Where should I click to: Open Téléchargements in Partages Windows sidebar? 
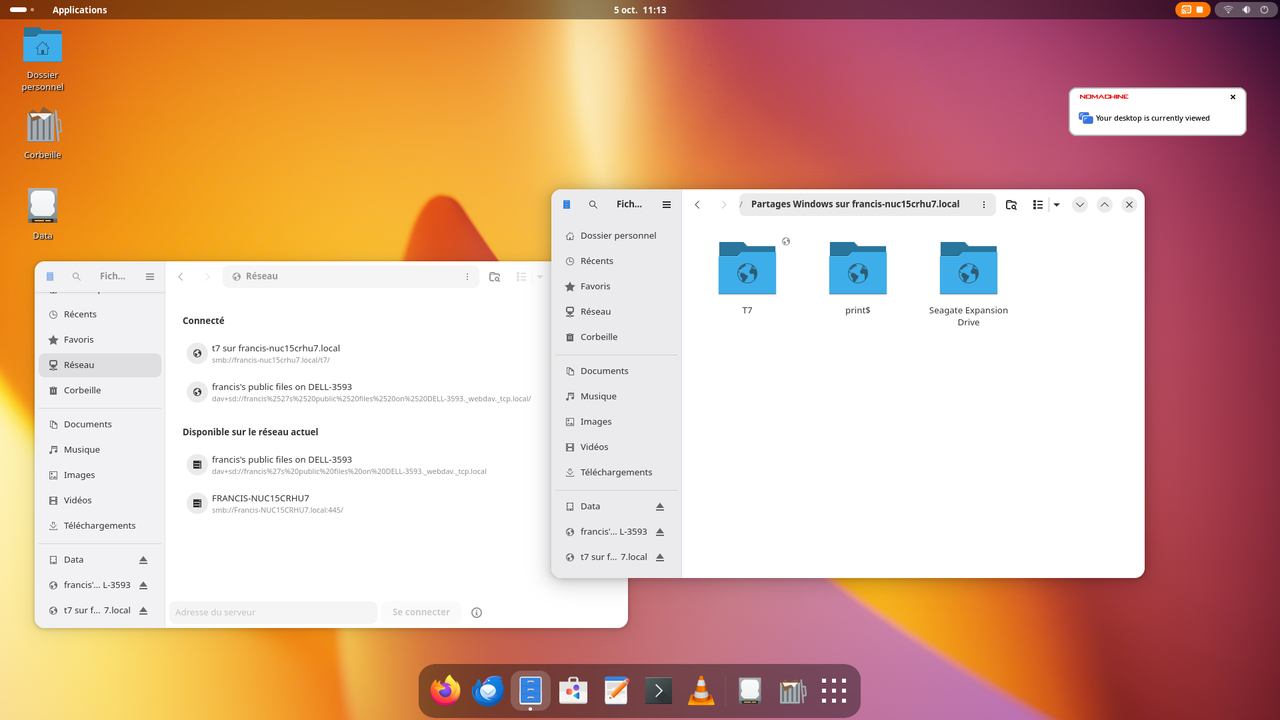[x=616, y=472]
